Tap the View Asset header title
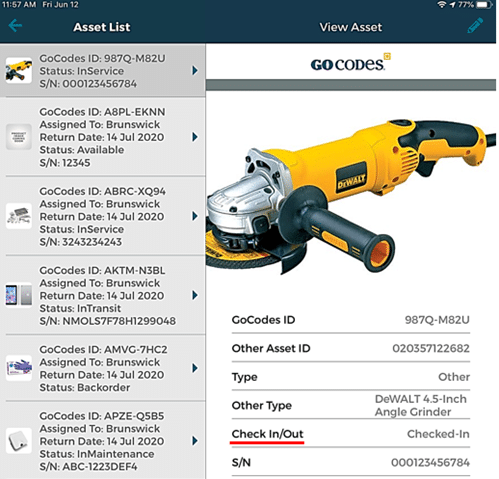Image resolution: width=499 pixels, height=479 pixels. [x=351, y=27]
